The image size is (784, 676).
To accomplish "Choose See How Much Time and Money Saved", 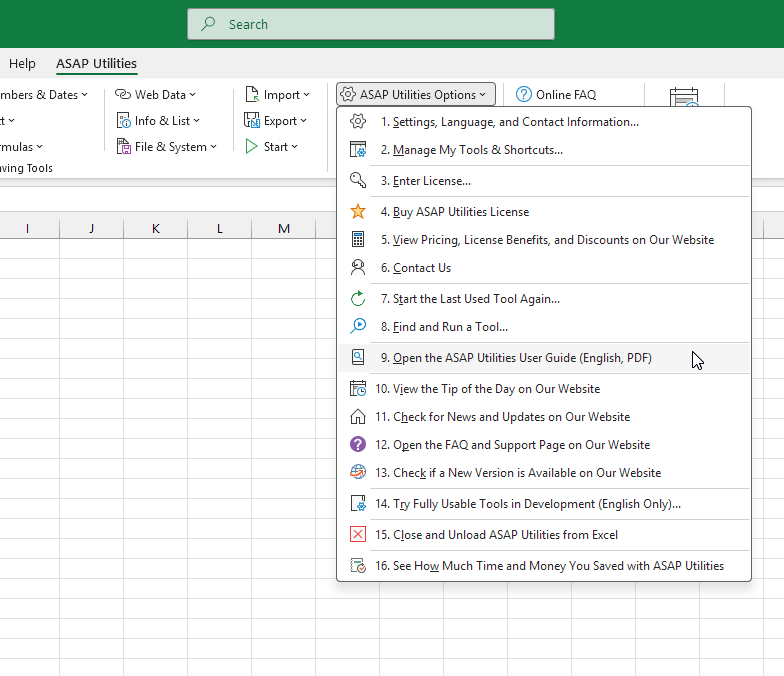I will click(544, 566).
